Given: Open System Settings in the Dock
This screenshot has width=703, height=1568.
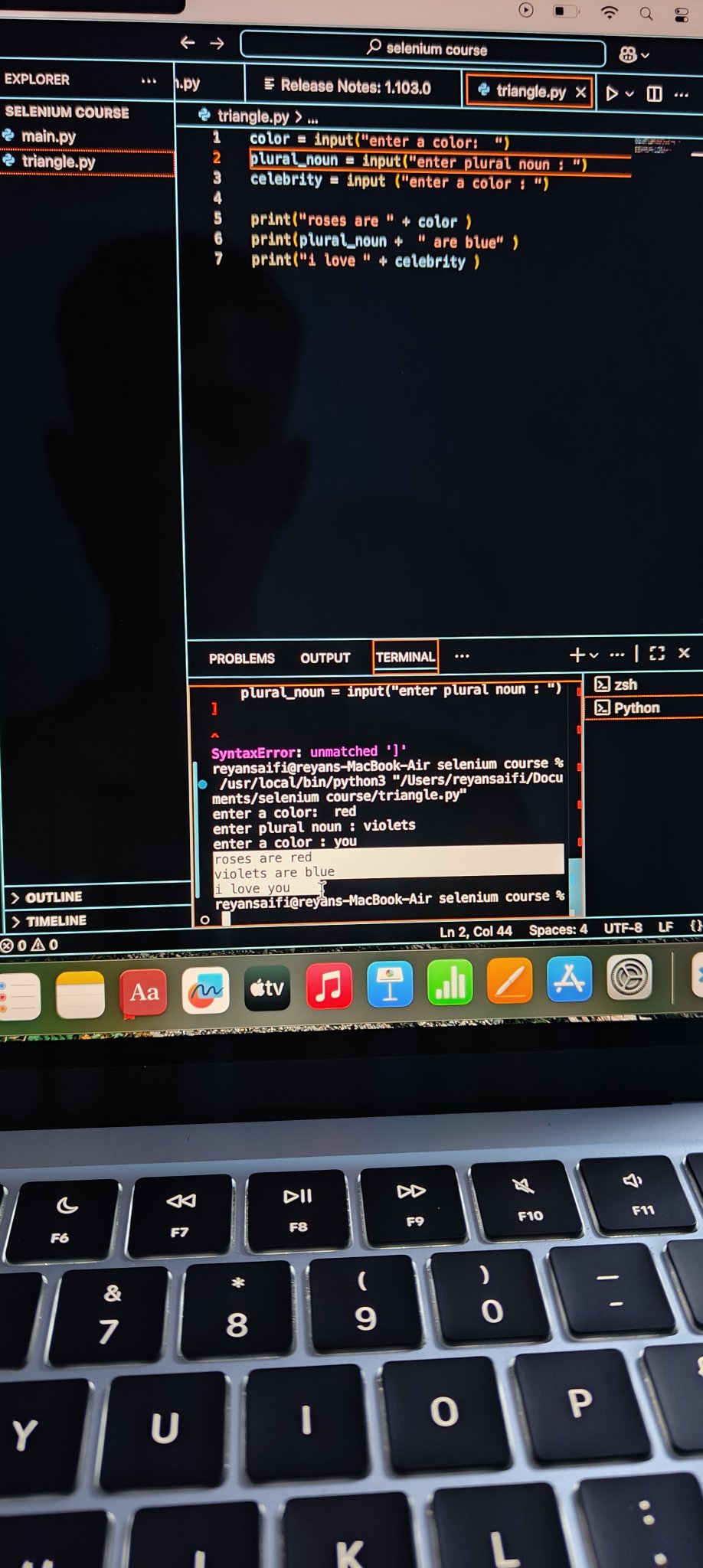Looking at the screenshot, I should (629, 977).
